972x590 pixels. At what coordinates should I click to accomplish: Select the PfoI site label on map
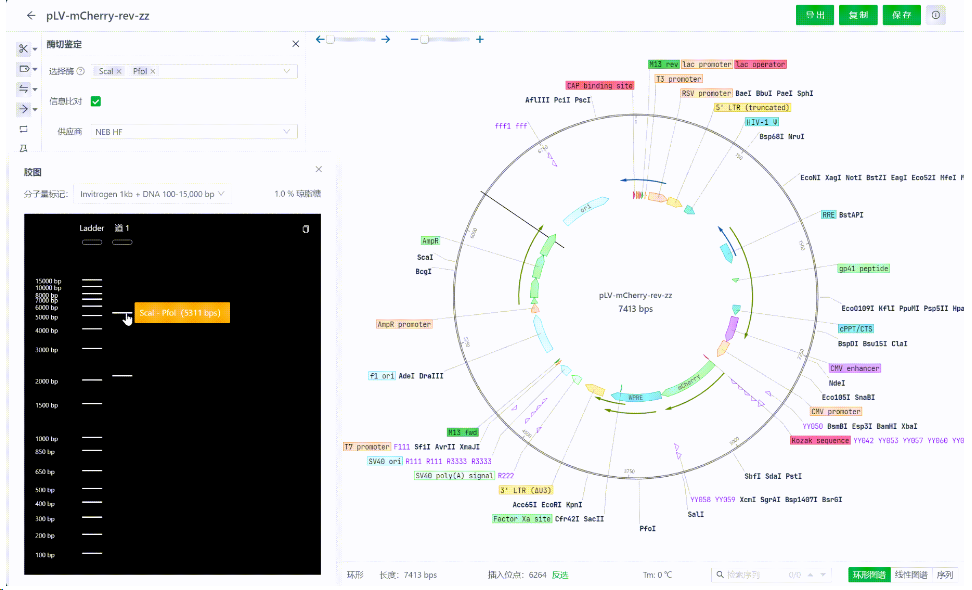(648, 529)
